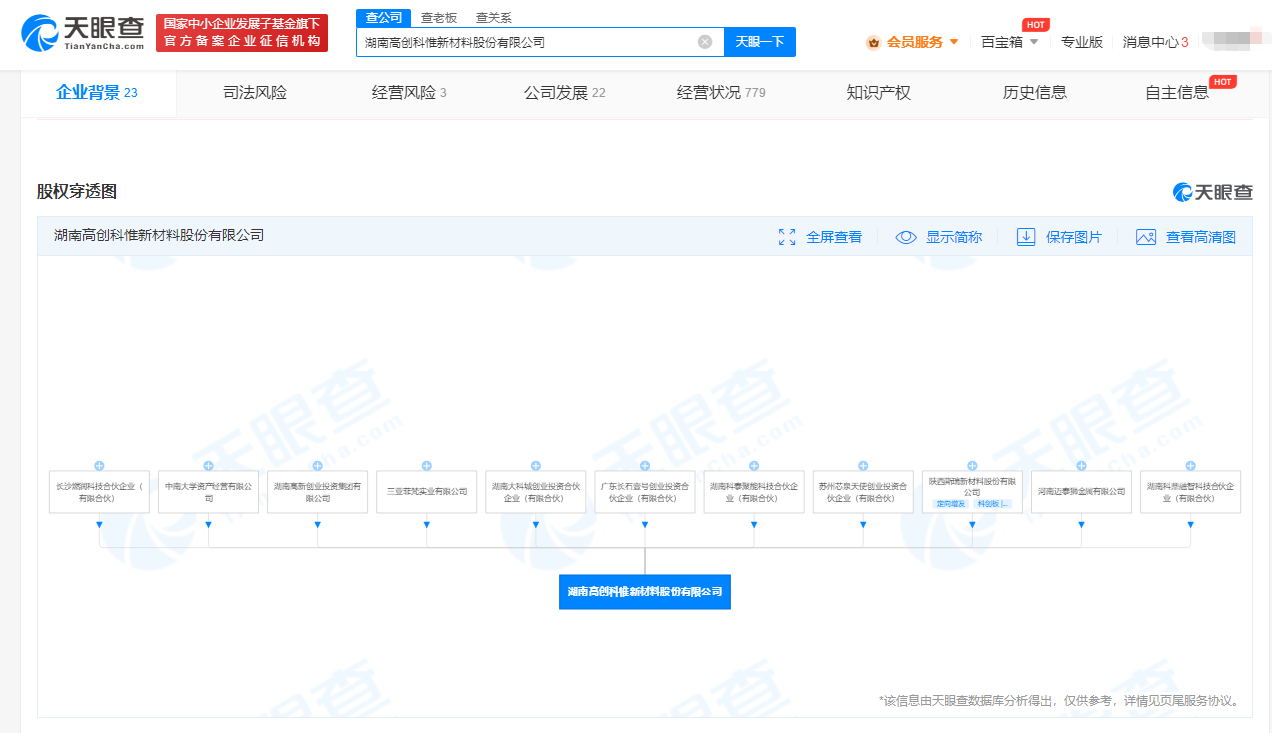Click the crown icon beside 会员服务
This screenshot has width=1272, height=733.
coord(873,42)
